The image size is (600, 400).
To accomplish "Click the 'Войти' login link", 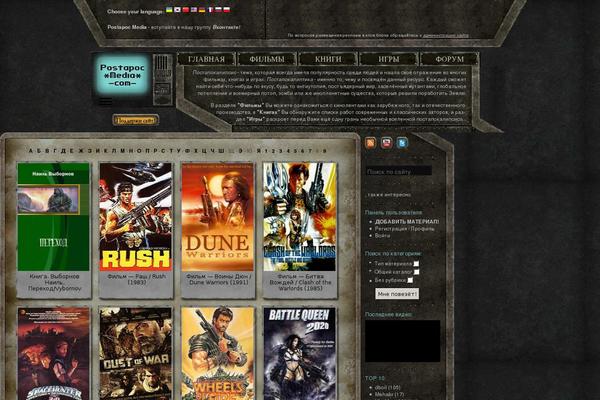I will (382, 236).
